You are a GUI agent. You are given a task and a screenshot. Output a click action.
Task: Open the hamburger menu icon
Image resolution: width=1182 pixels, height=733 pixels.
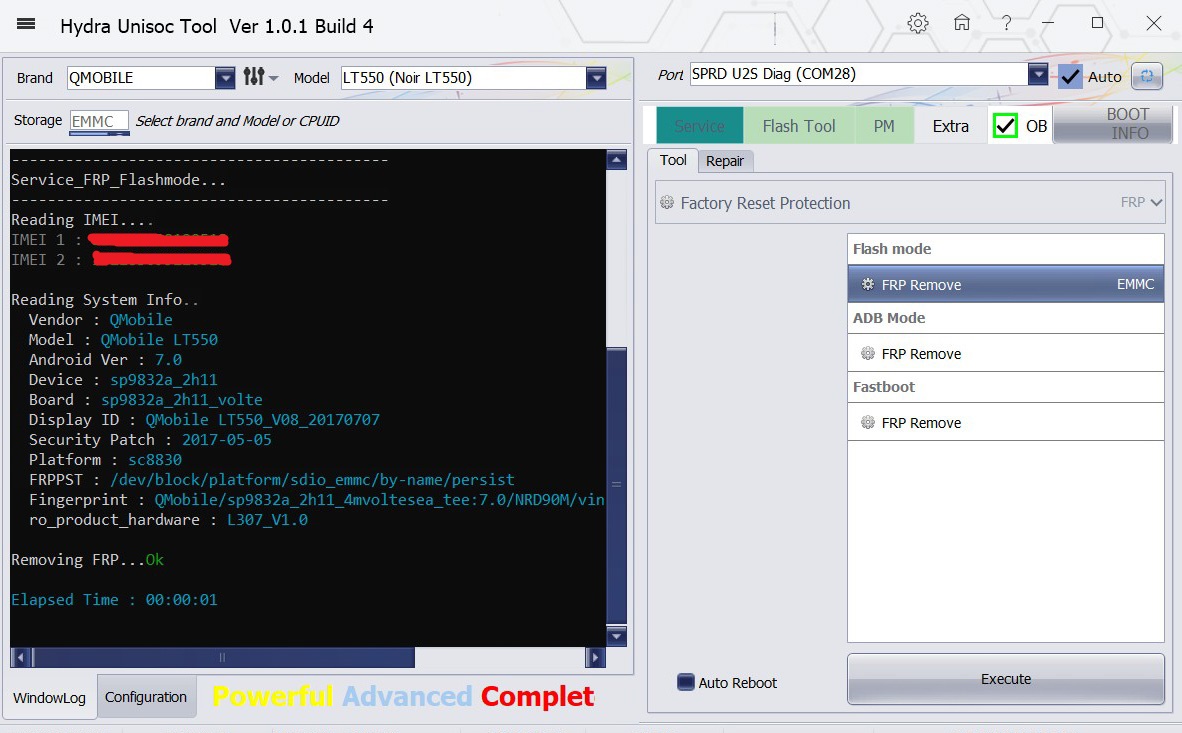click(26, 24)
